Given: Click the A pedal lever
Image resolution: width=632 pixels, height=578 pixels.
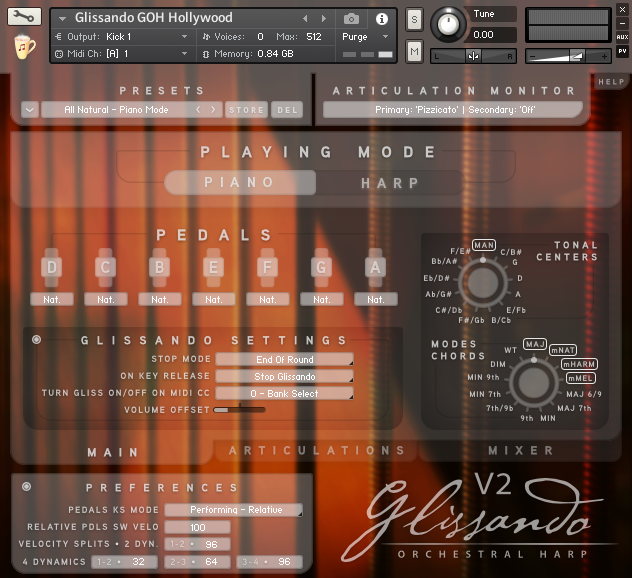Looking at the screenshot, I should (x=375, y=267).
